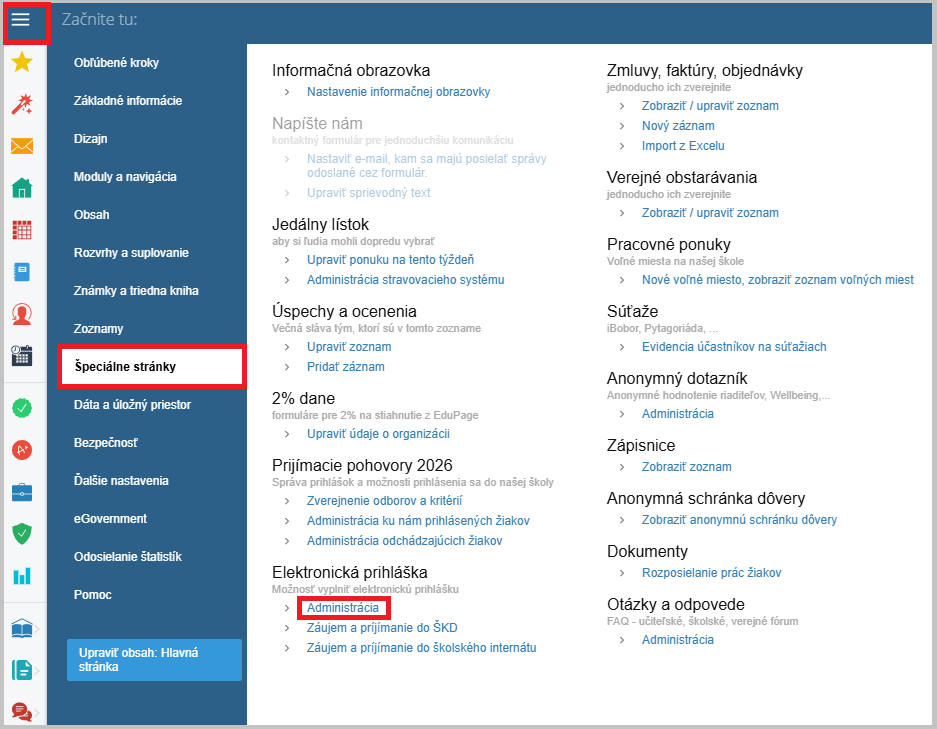Go to Bezpečnosť menu section
This screenshot has width=937, height=729.
coord(106,443)
